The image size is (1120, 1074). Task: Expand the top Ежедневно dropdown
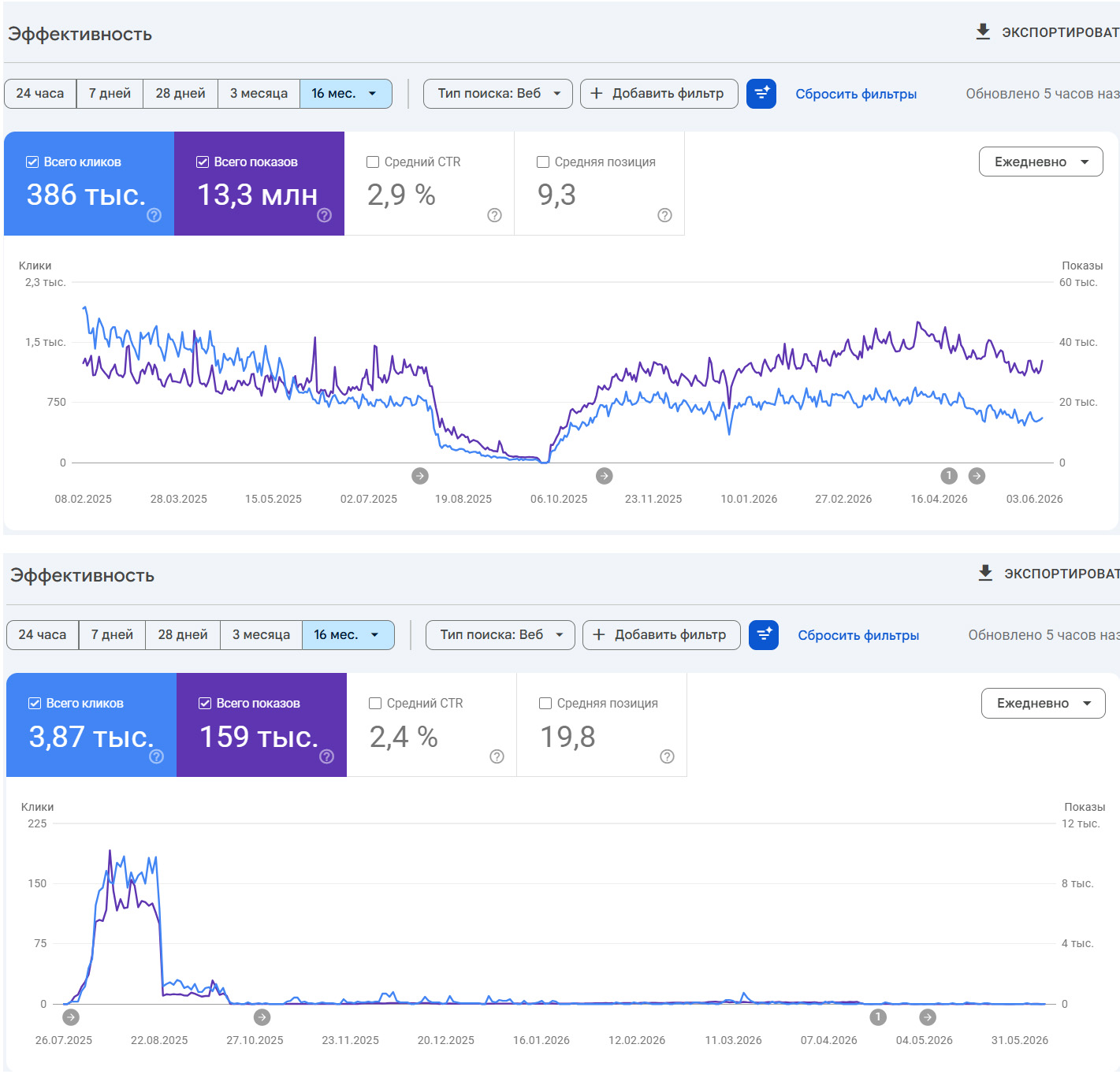coord(1040,162)
